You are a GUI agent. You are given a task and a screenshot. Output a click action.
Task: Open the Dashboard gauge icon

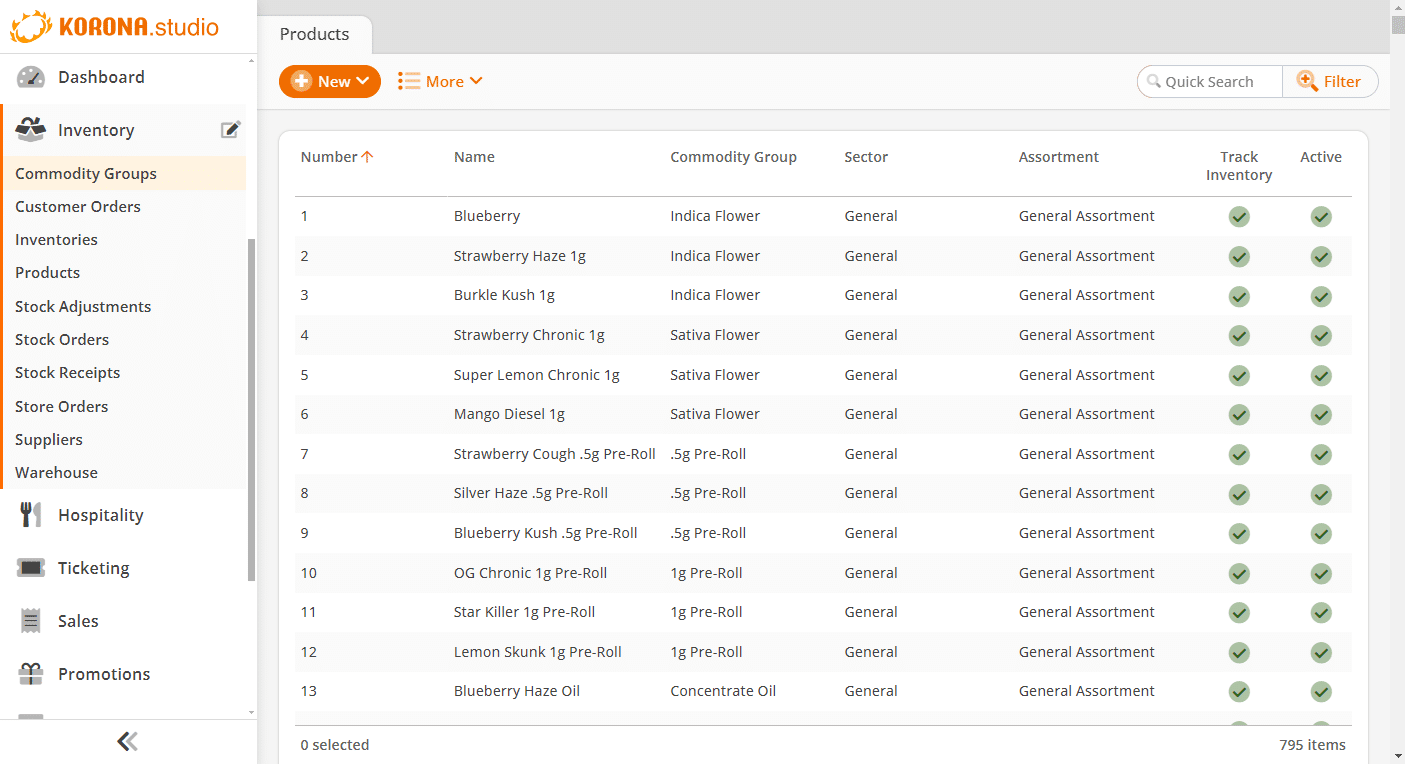click(31, 77)
